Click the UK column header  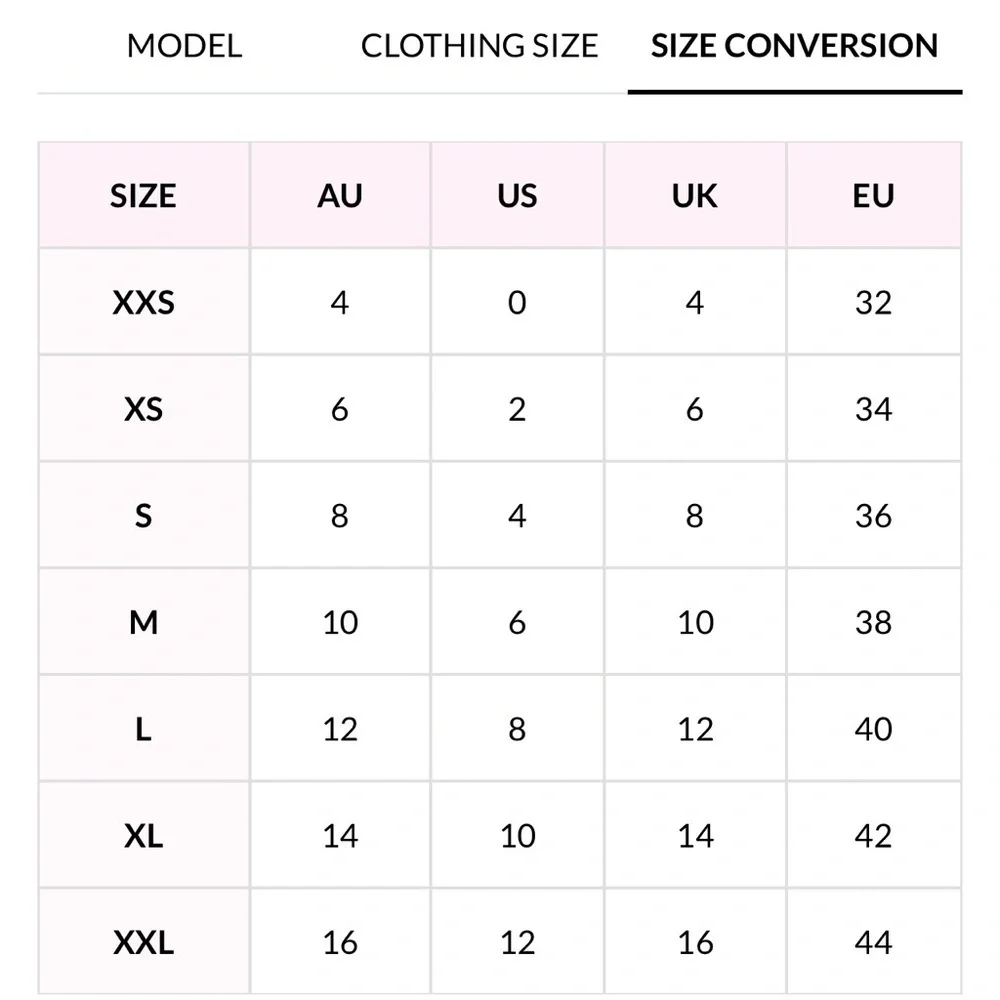coord(695,195)
